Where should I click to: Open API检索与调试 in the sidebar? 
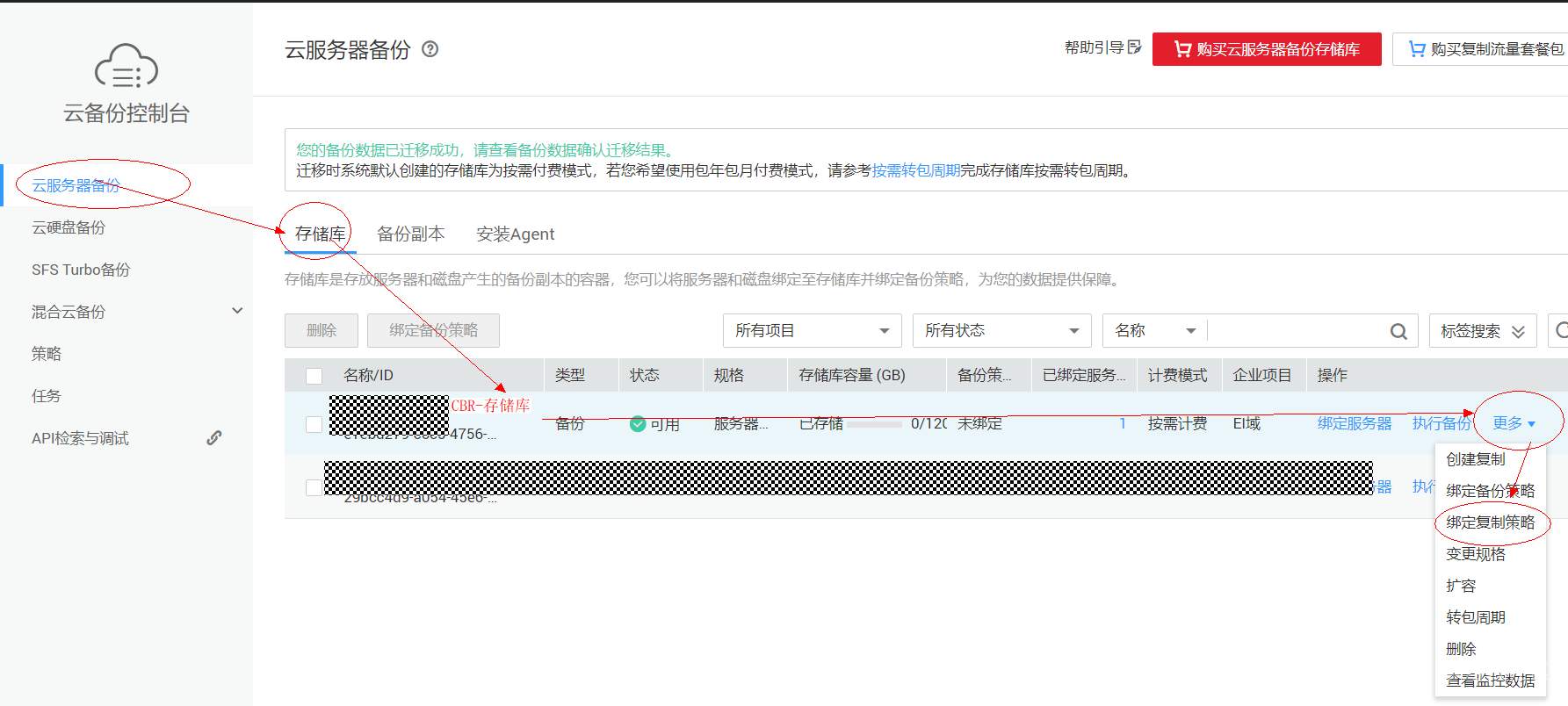(80, 438)
